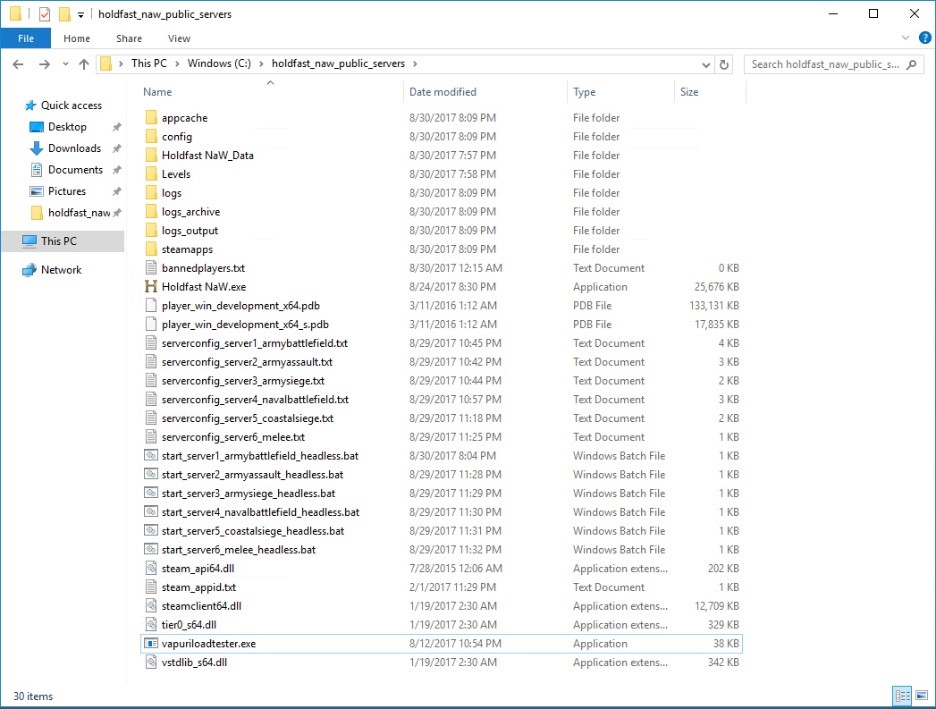The image size is (936, 709).
Task: Switch to the View ribbon tab
Action: (x=179, y=39)
